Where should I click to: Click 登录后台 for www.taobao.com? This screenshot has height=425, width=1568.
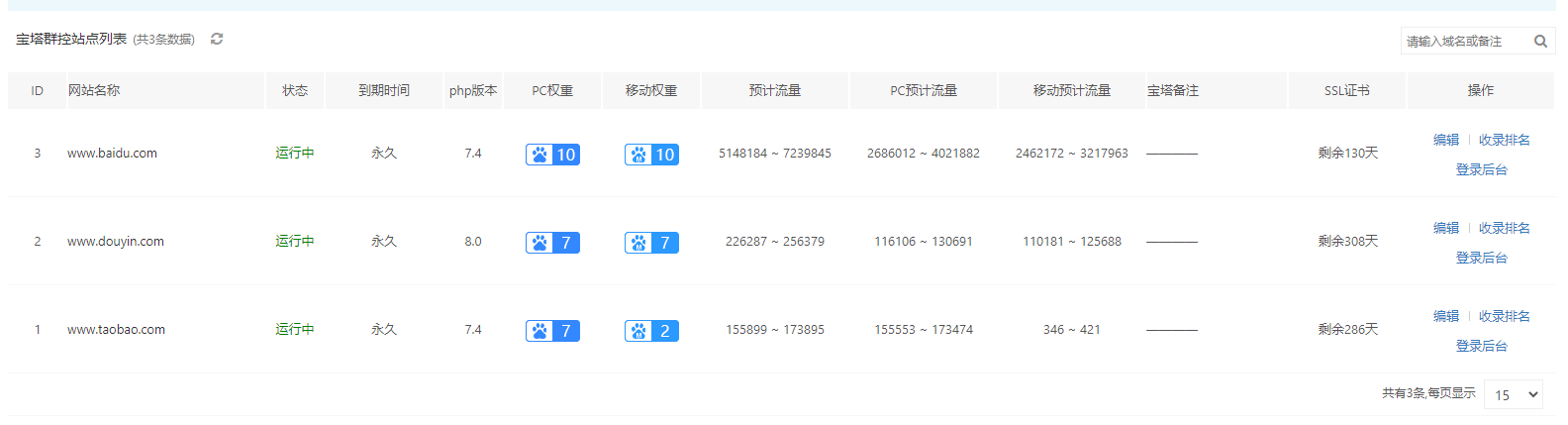1482,346
